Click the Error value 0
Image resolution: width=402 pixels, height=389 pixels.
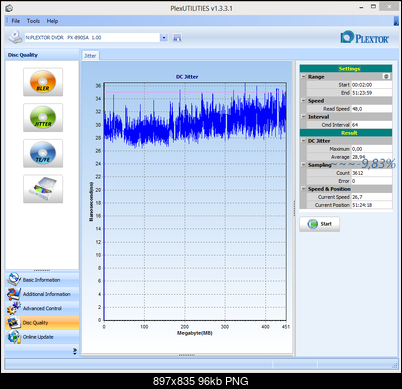point(372,181)
